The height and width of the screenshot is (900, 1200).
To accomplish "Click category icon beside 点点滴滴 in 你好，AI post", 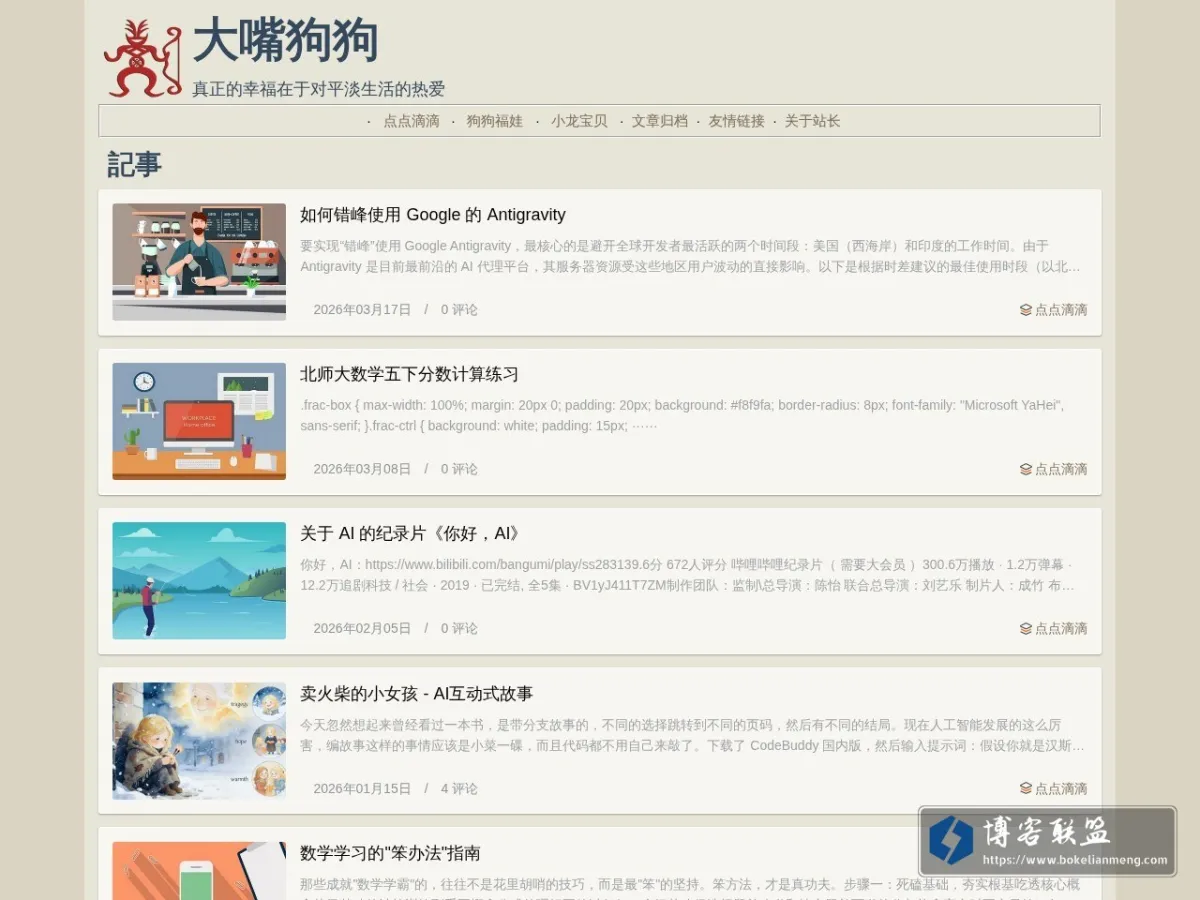I will (1025, 629).
